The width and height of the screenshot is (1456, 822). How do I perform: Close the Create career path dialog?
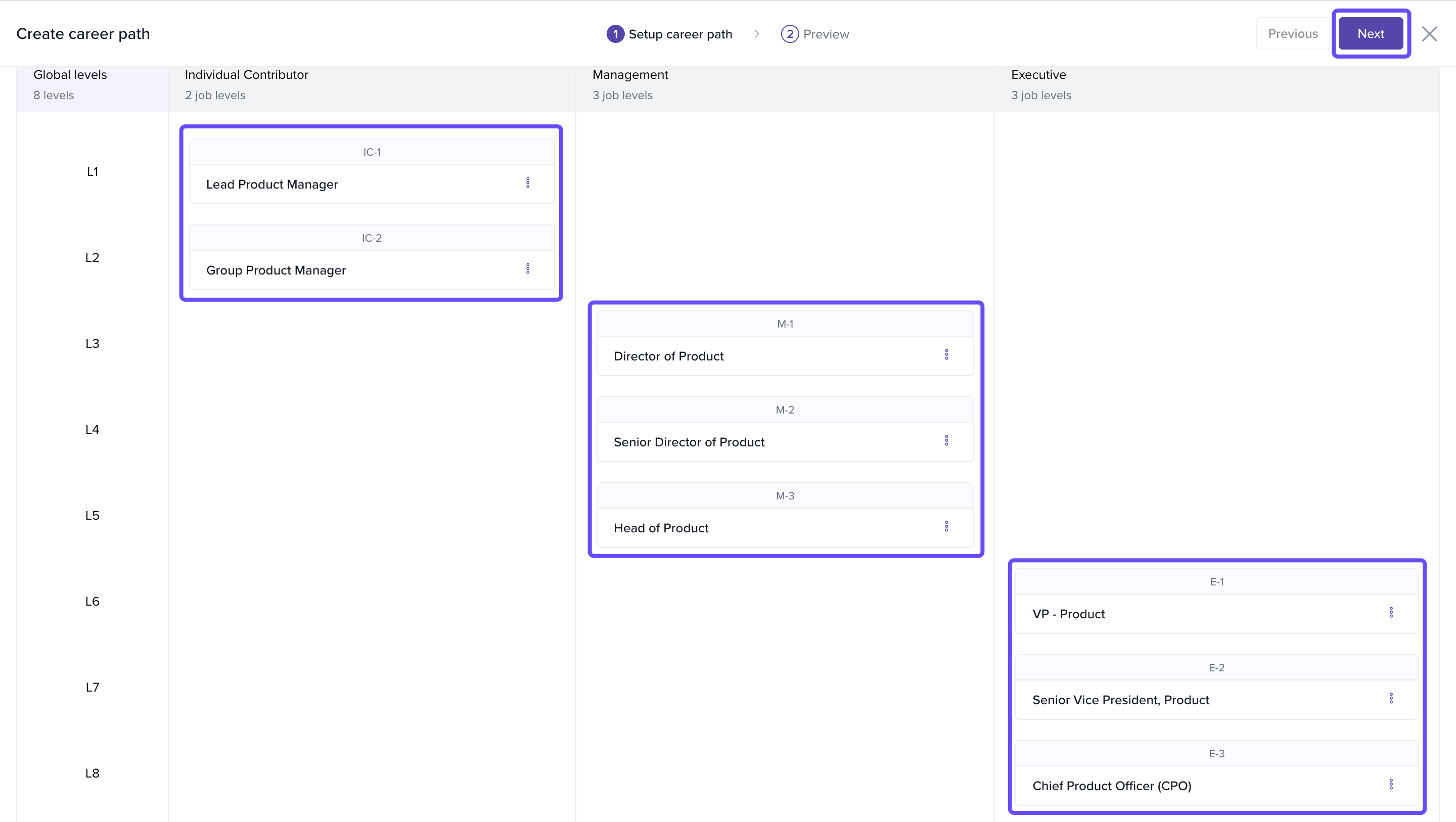1429,34
